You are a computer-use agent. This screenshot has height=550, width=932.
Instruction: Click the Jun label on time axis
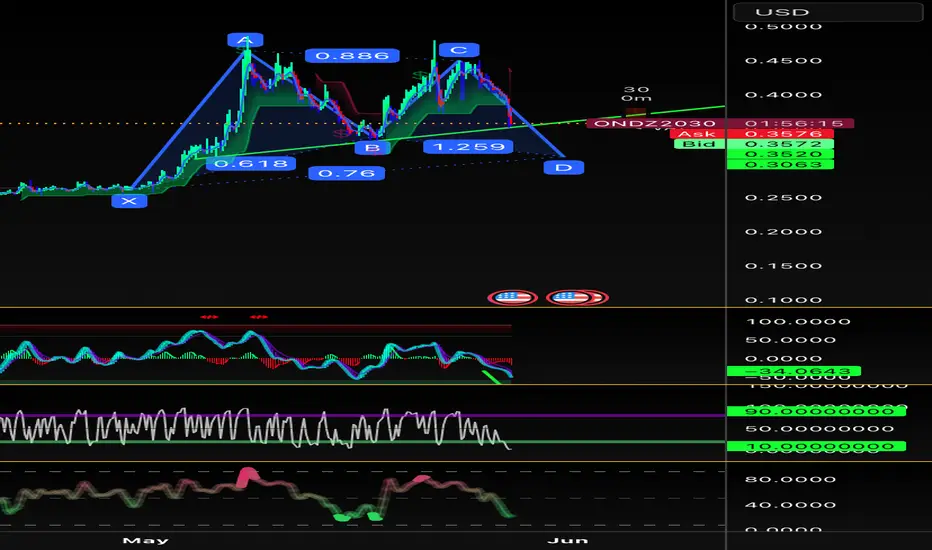pos(568,540)
